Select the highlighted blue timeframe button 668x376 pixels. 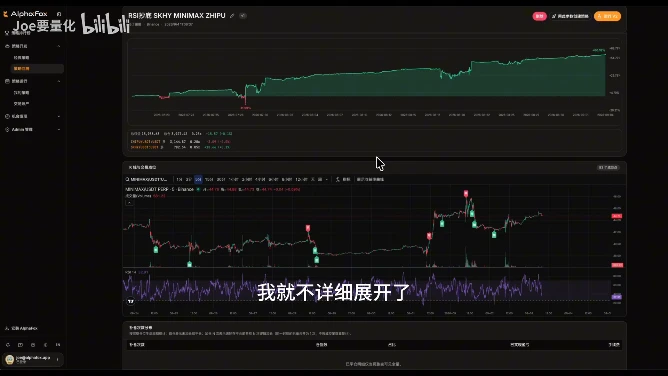pos(198,179)
